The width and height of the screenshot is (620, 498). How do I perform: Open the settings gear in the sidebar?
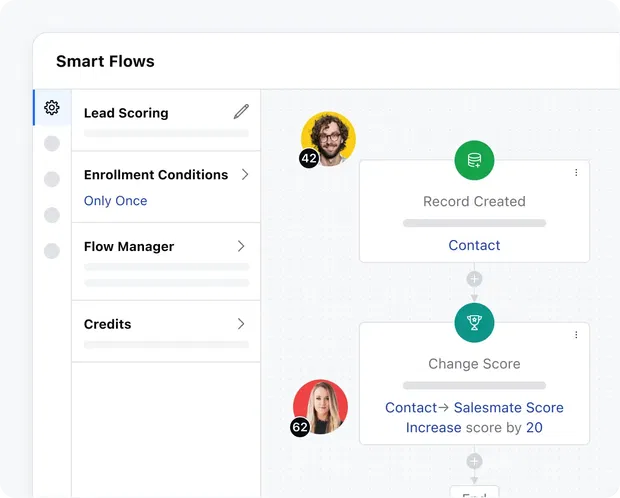click(x=52, y=108)
